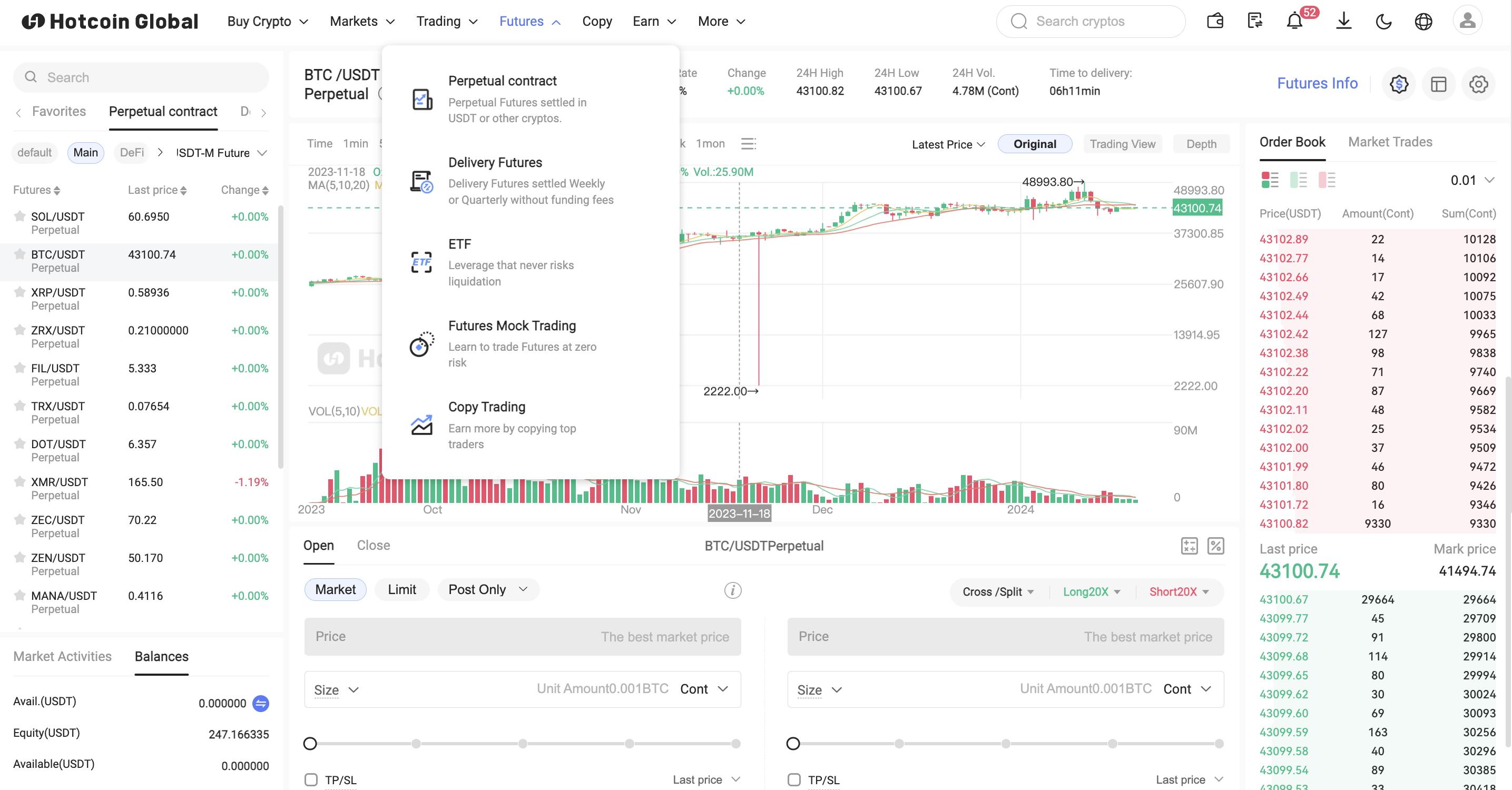The width and height of the screenshot is (1512, 790).
Task: Favorite the XRP/USDT star icon
Action: pos(20,292)
